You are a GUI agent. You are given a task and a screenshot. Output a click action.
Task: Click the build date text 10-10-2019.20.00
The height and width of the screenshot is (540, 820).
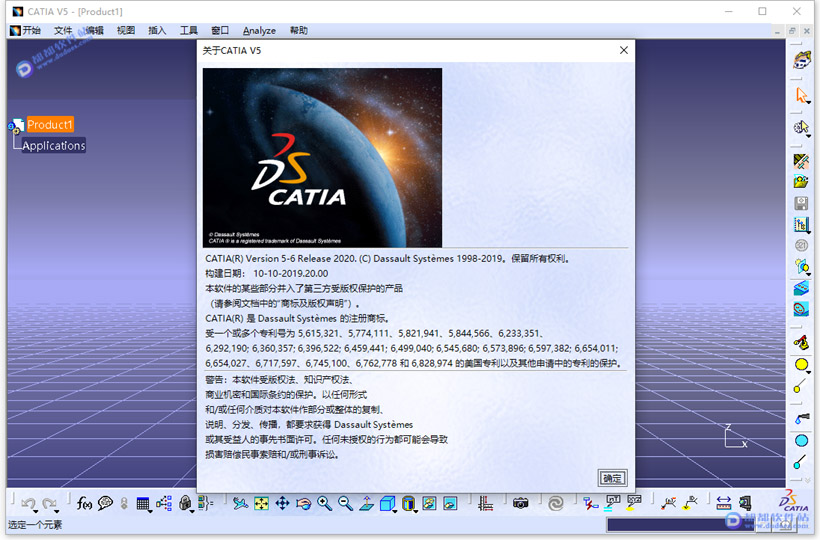click(x=291, y=273)
